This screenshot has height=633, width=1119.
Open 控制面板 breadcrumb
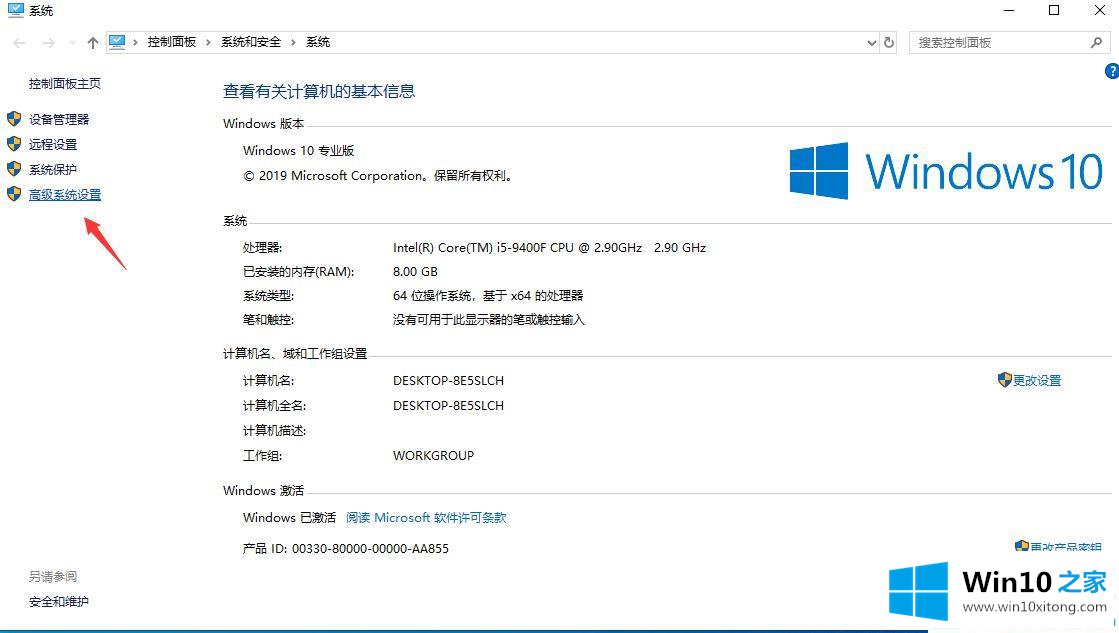pos(171,42)
